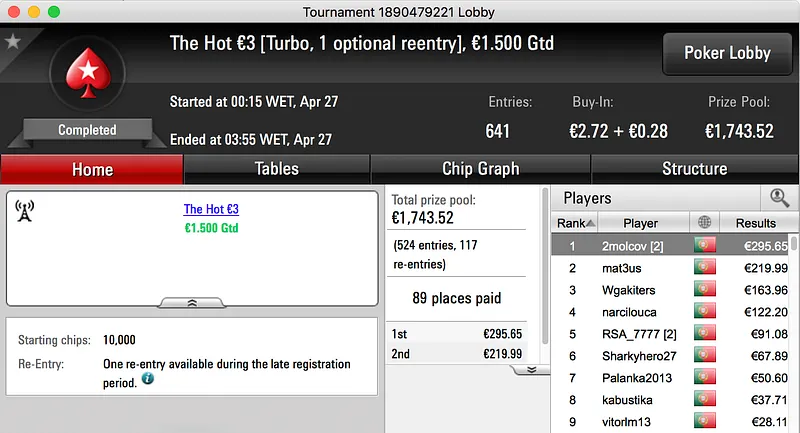This screenshot has width=800, height=433.
Task: Sort players by Rank column
Action: point(576,223)
